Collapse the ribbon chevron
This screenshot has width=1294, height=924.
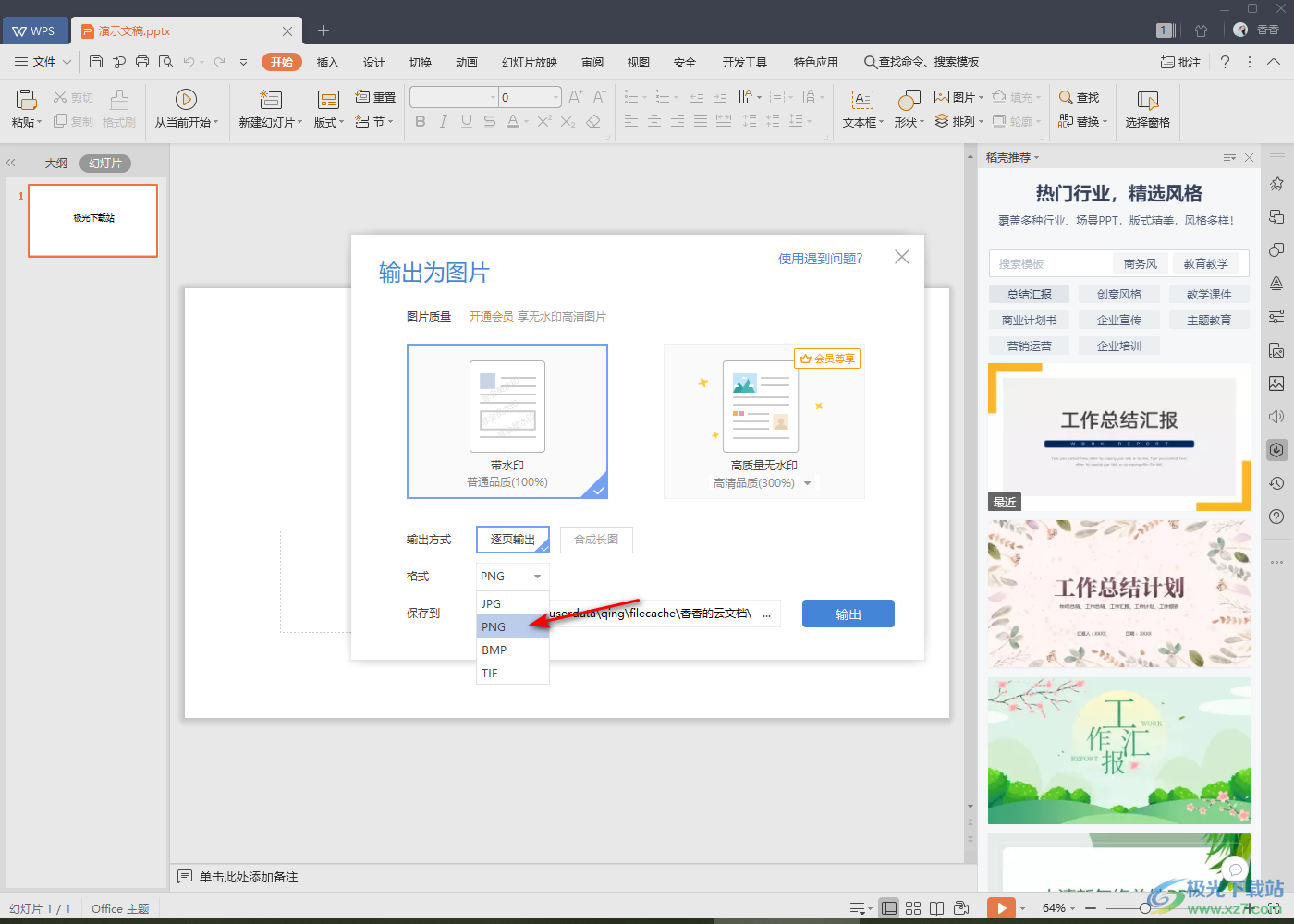pyautogui.click(x=1274, y=62)
